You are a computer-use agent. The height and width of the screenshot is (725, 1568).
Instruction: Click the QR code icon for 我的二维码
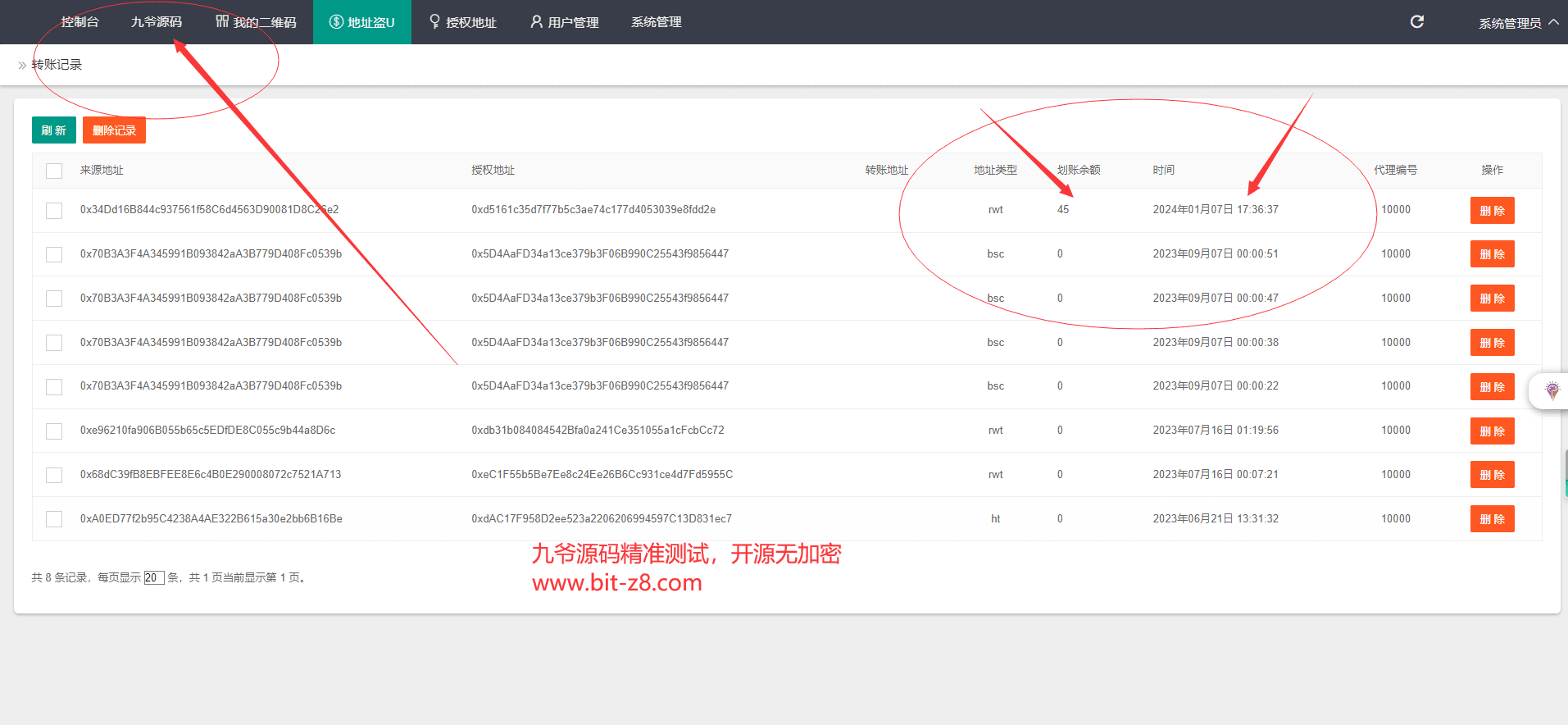(x=222, y=21)
